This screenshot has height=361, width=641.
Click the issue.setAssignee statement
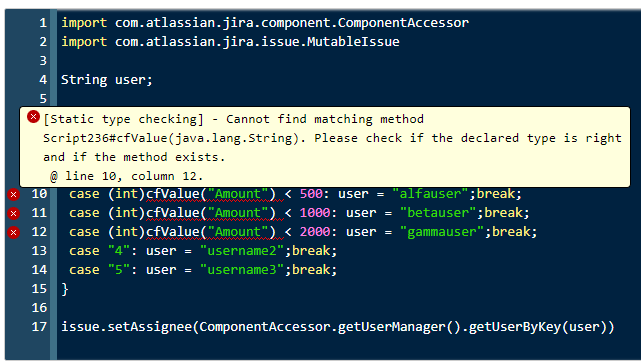[338, 327]
